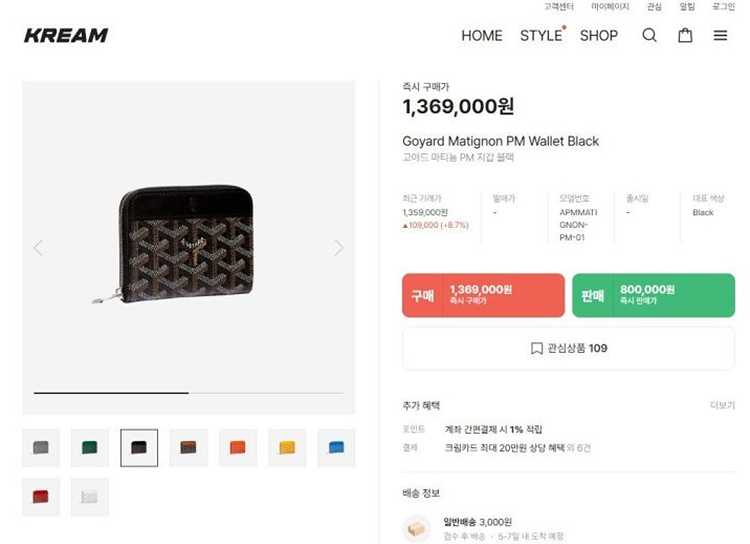
Task: Select the green wallet color thumbnail
Action: tap(90, 447)
